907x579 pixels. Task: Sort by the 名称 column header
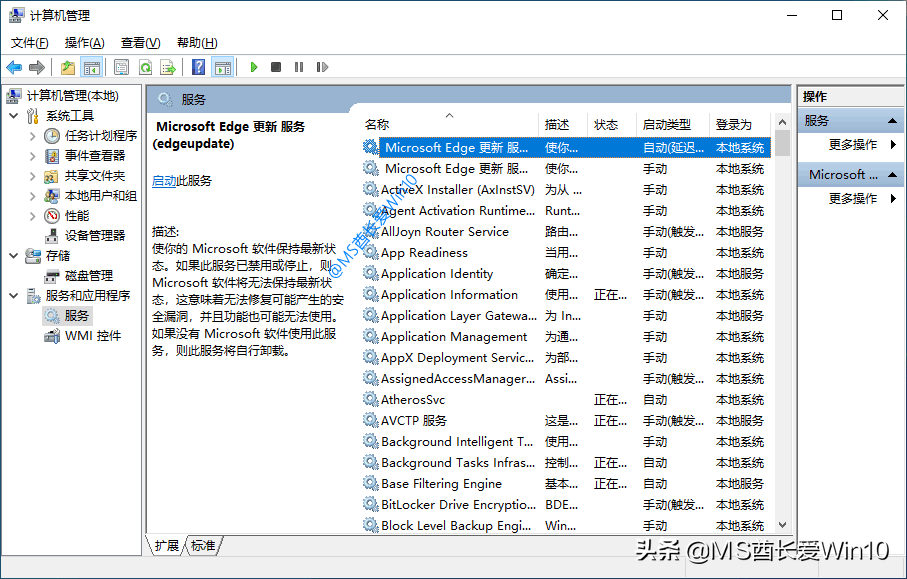[449, 124]
